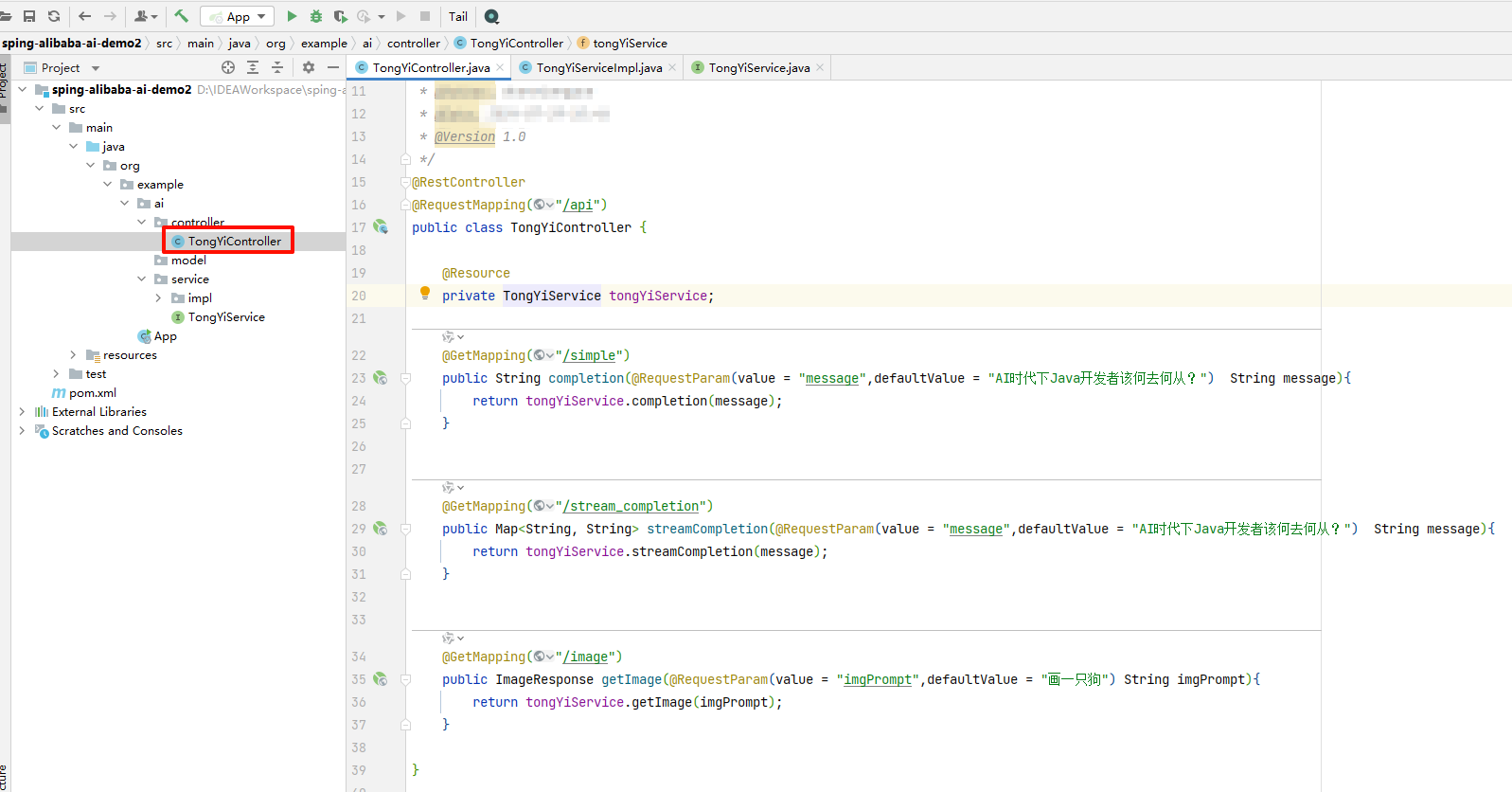This screenshot has width=1512, height=792.
Task: Click the 'controller' breadcrumb segment
Action: pos(414,43)
